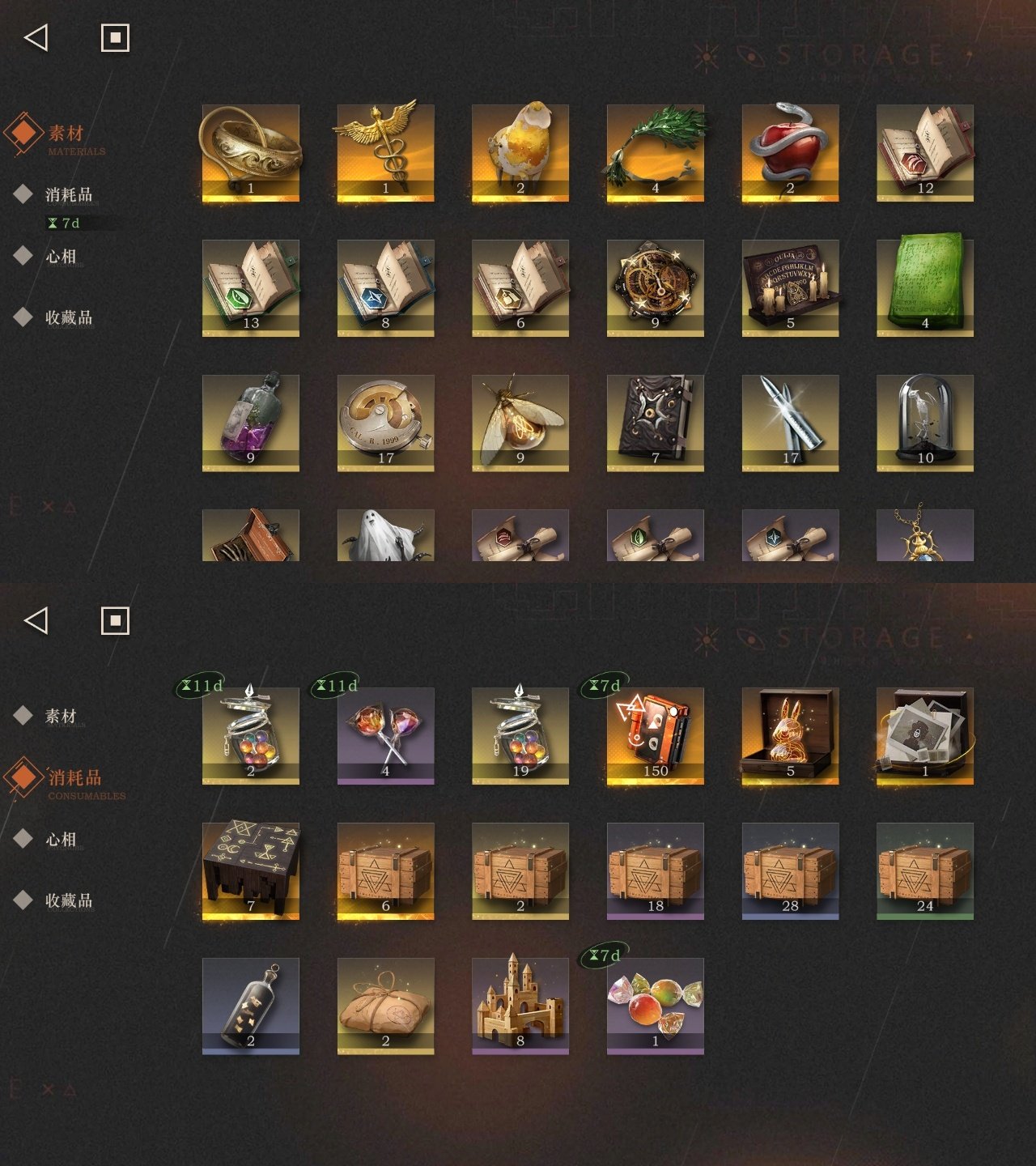Select the golden ring item

(x=251, y=153)
